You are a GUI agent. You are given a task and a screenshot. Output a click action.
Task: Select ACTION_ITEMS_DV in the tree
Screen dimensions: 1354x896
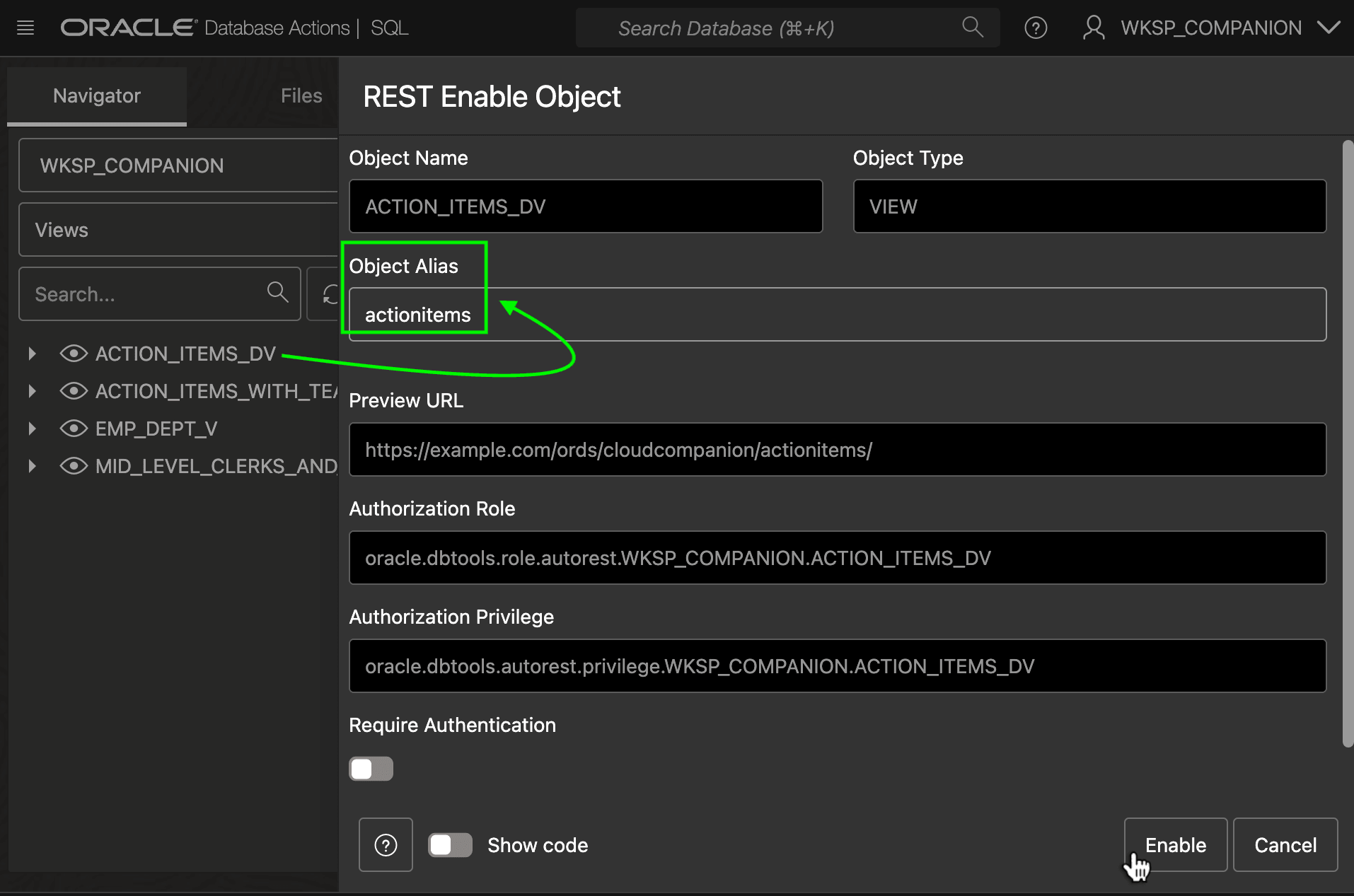pyautogui.click(x=185, y=354)
